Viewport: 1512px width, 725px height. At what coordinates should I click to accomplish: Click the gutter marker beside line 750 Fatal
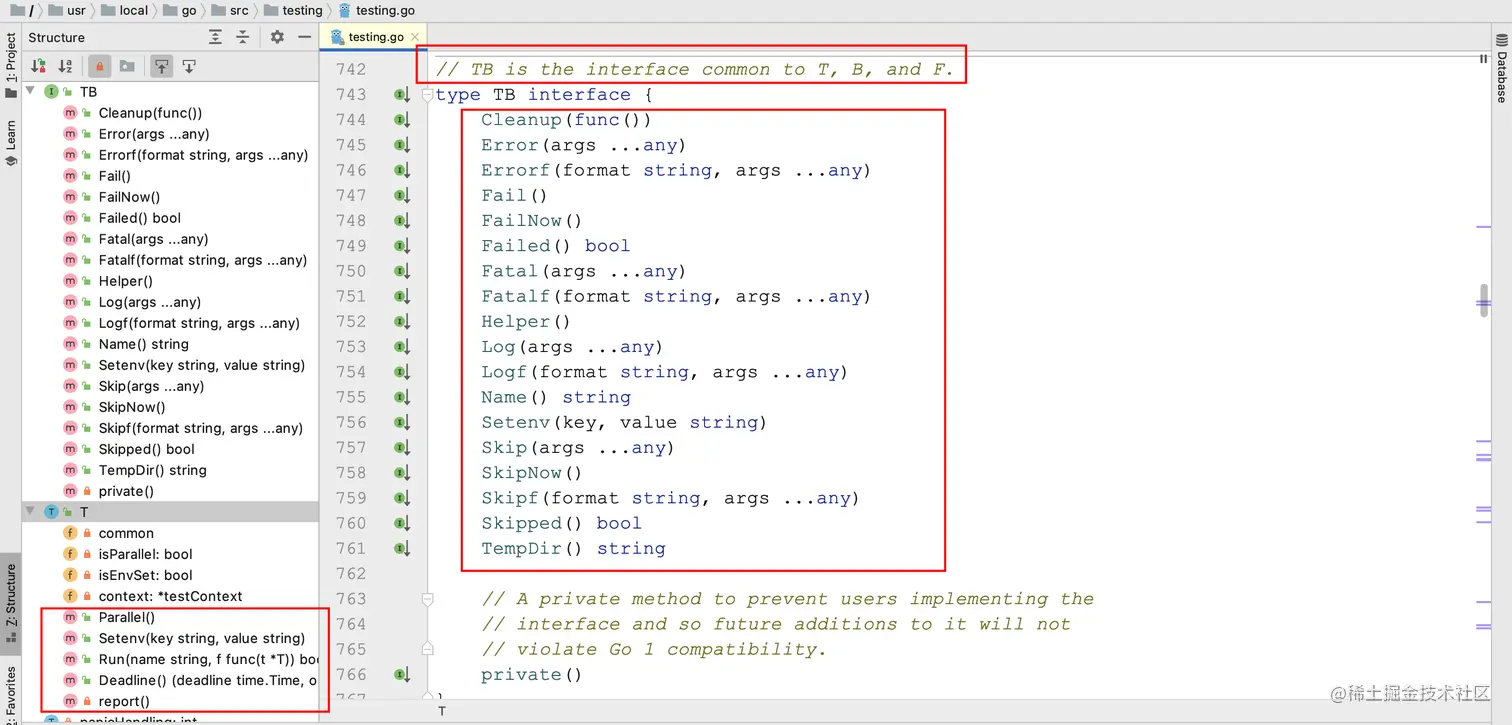pos(402,271)
